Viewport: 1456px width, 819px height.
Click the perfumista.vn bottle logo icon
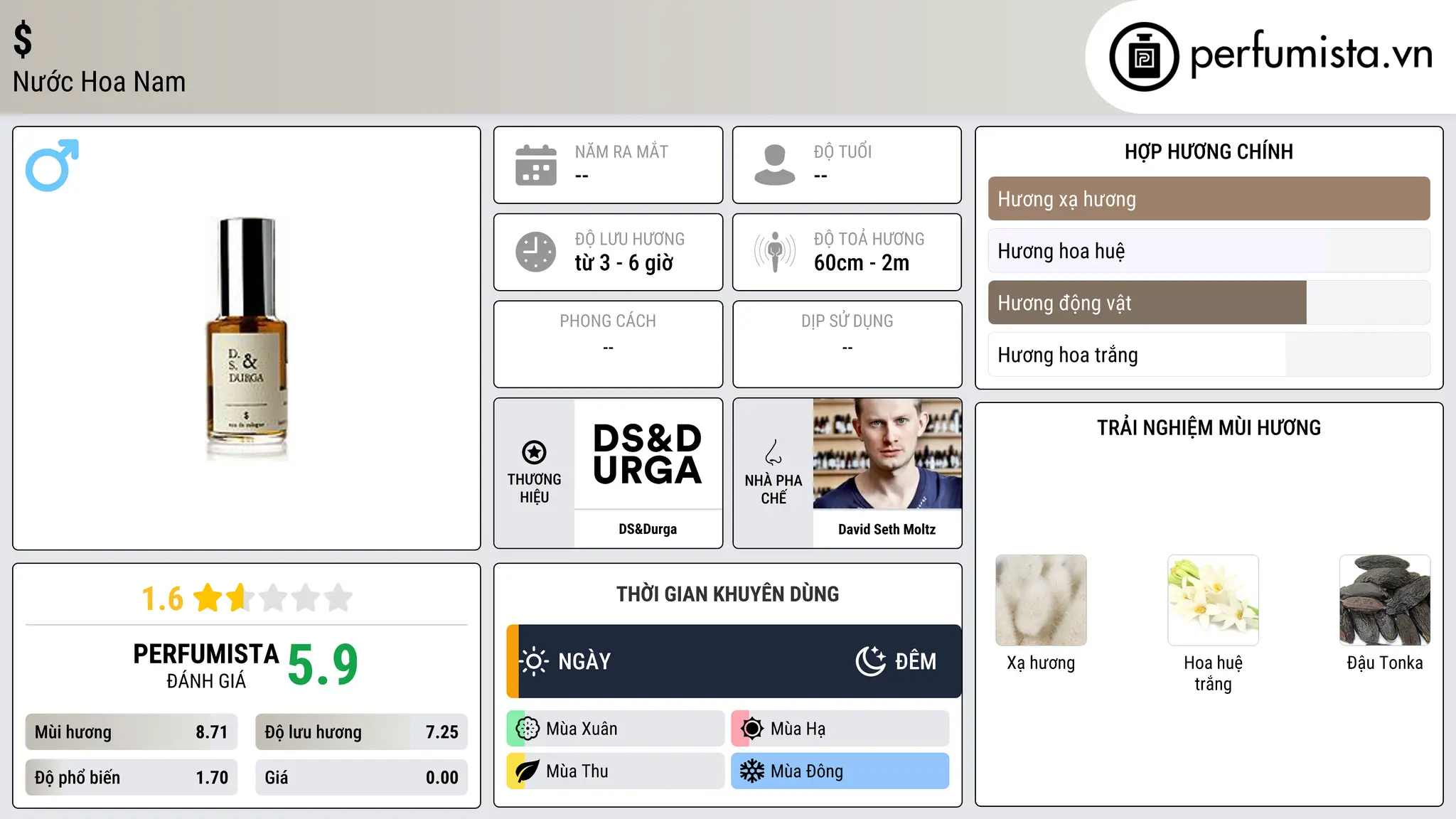(1144, 57)
